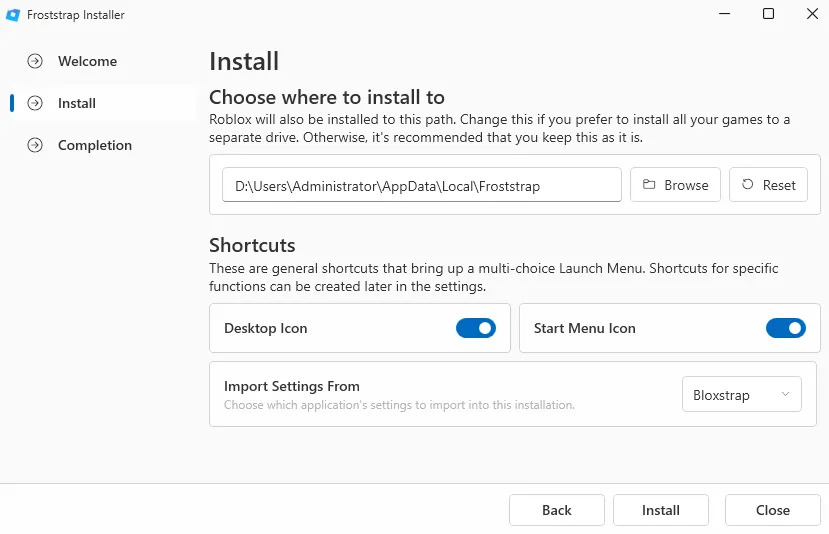Image resolution: width=829 pixels, height=534 pixels.
Task: Click the Back button
Action: pos(556,510)
